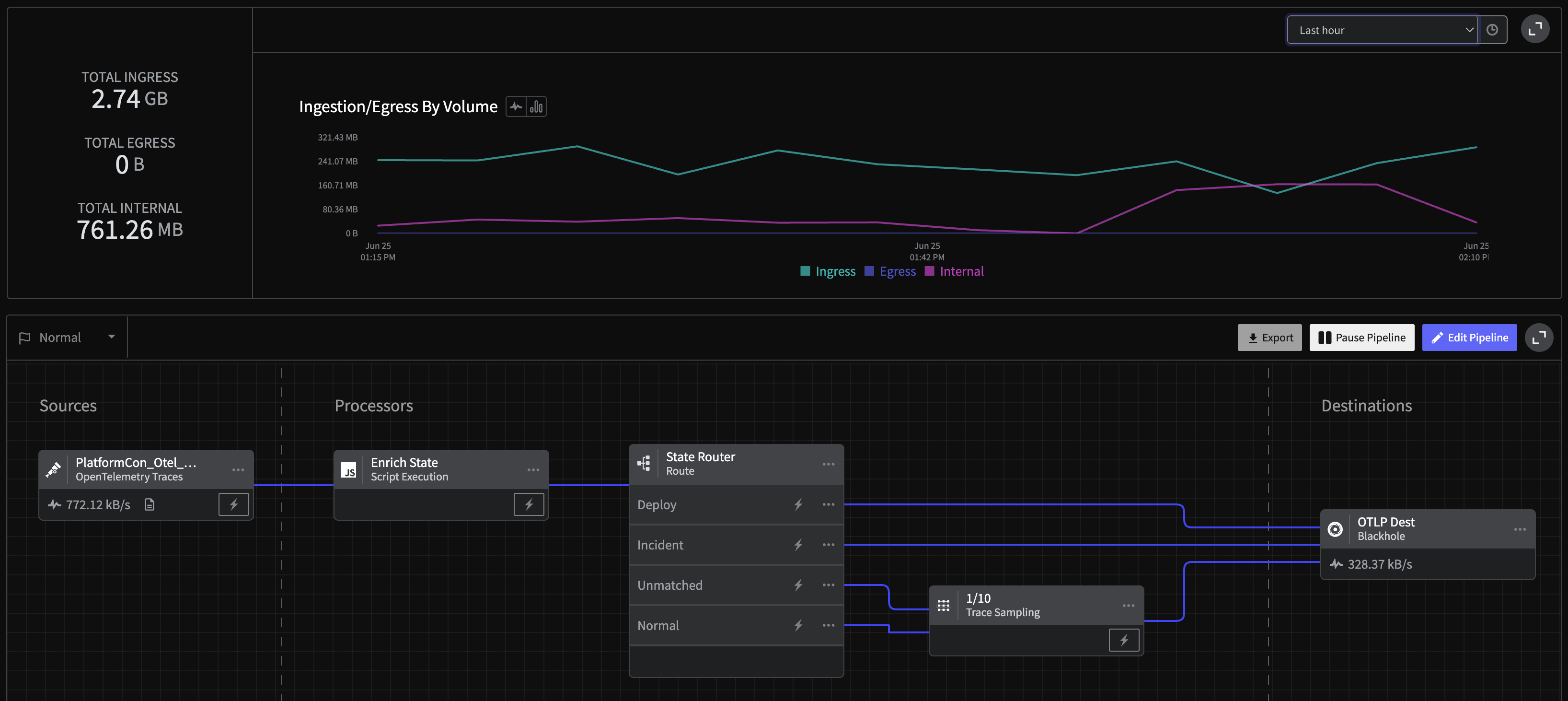Switch chart to line graph view
Screen dimensions: 1568x701
pos(516,106)
